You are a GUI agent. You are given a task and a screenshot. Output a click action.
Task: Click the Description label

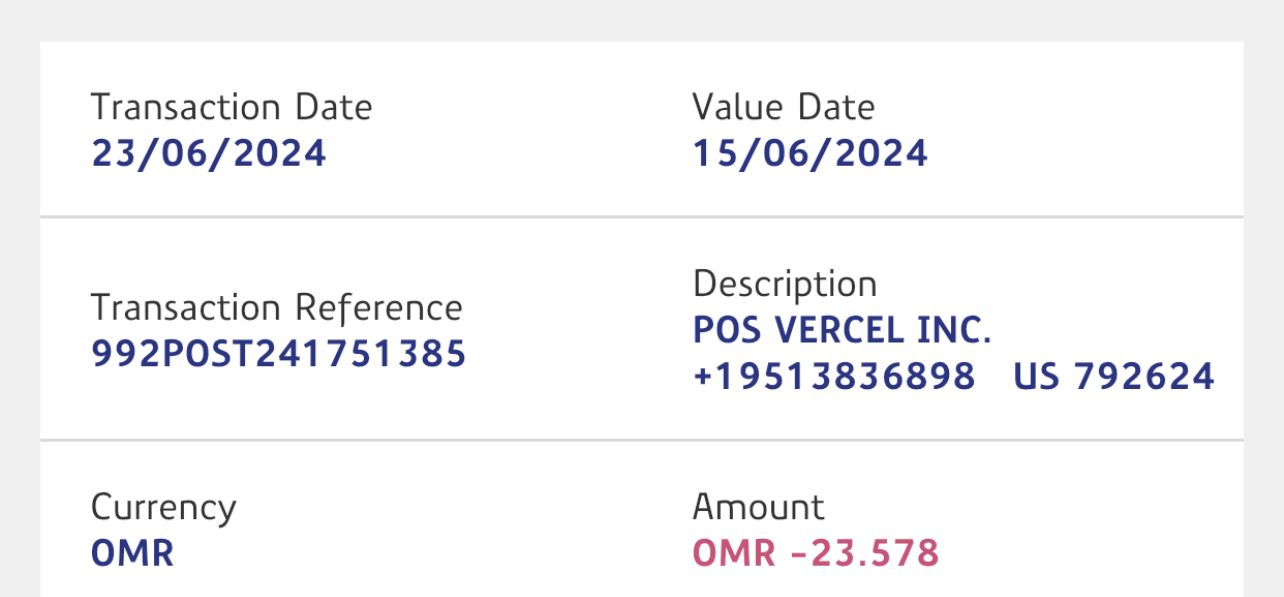(784, 284)
